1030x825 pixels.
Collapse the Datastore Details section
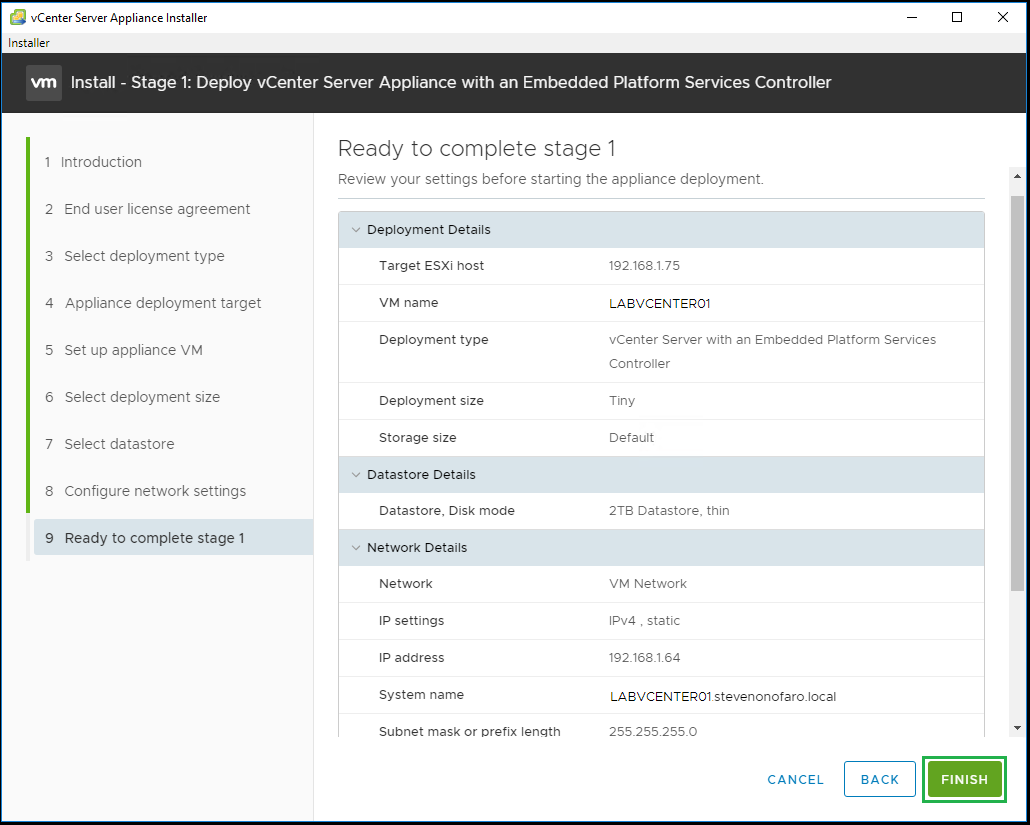tap(355, 475)
